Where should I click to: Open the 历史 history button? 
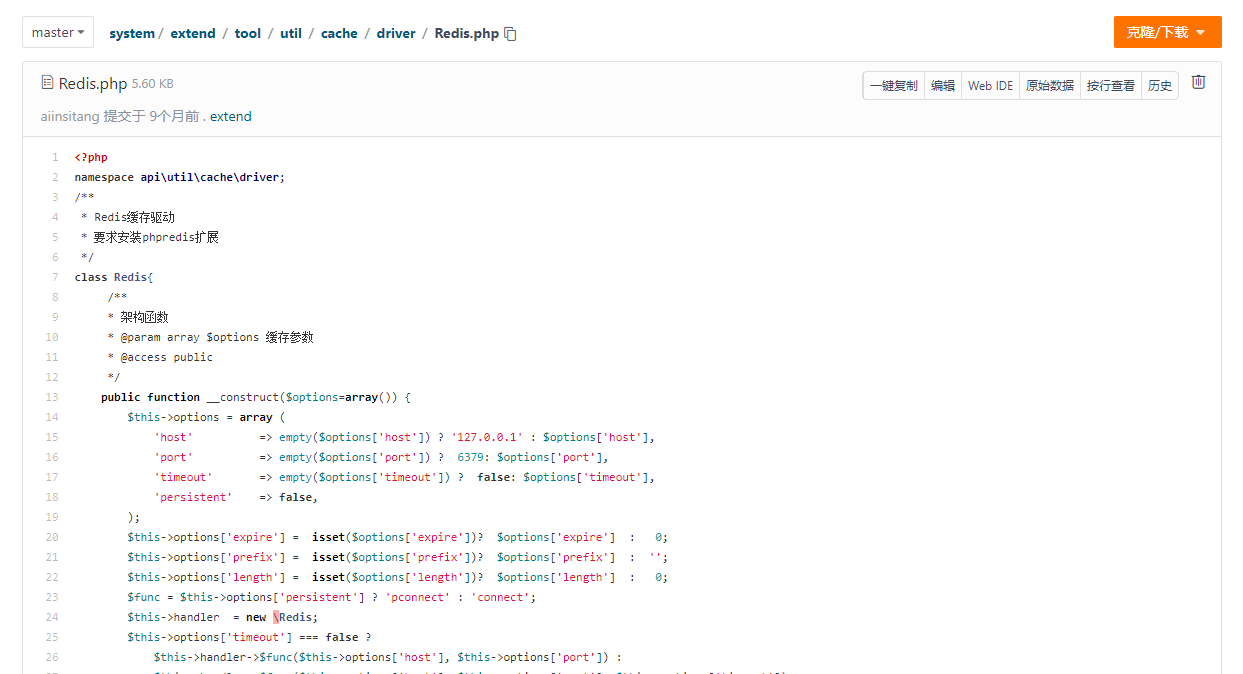pos(1160,86)
